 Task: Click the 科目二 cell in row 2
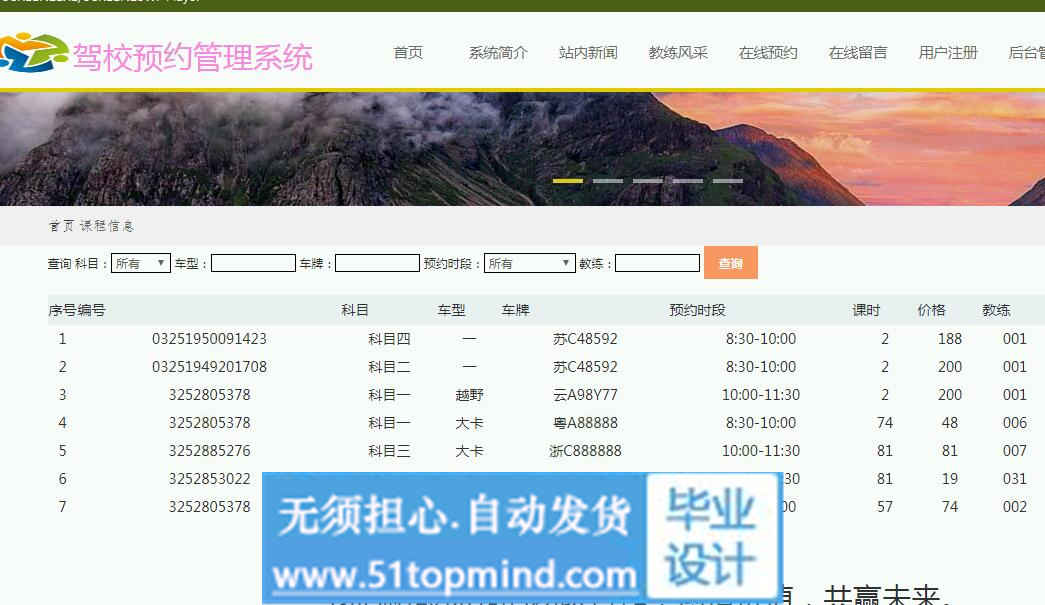tap(389, 366)
